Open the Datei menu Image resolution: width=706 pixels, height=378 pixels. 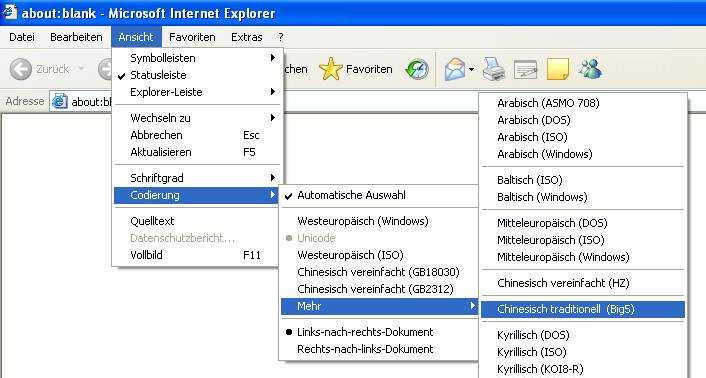pyautogui.click(x=22, y=37)
